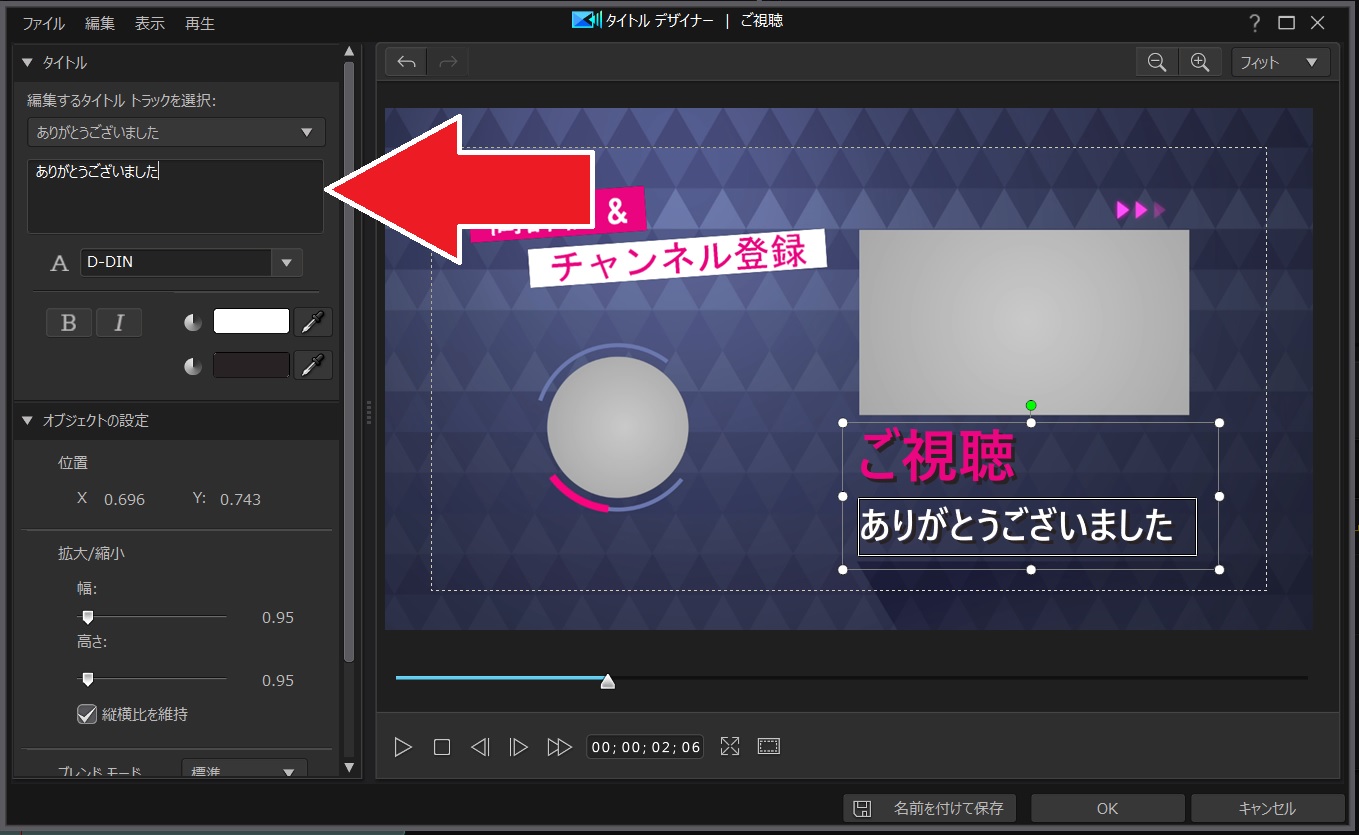Click the font letter A icon
This screenshot has width=1359, height=835.
coord(60,264)
